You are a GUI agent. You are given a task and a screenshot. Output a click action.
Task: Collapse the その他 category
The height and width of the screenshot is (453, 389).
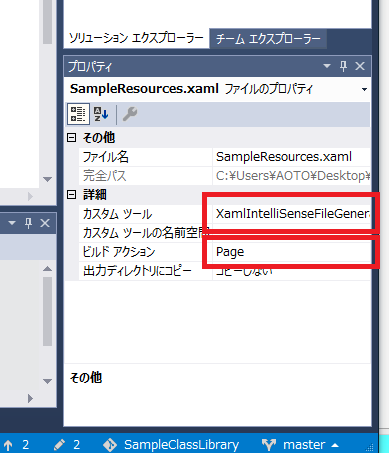[x=72, y=138]
